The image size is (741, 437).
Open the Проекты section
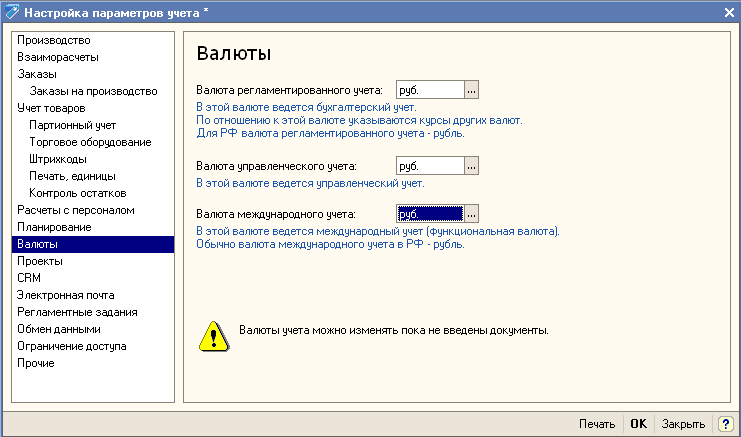click(93, 261)
